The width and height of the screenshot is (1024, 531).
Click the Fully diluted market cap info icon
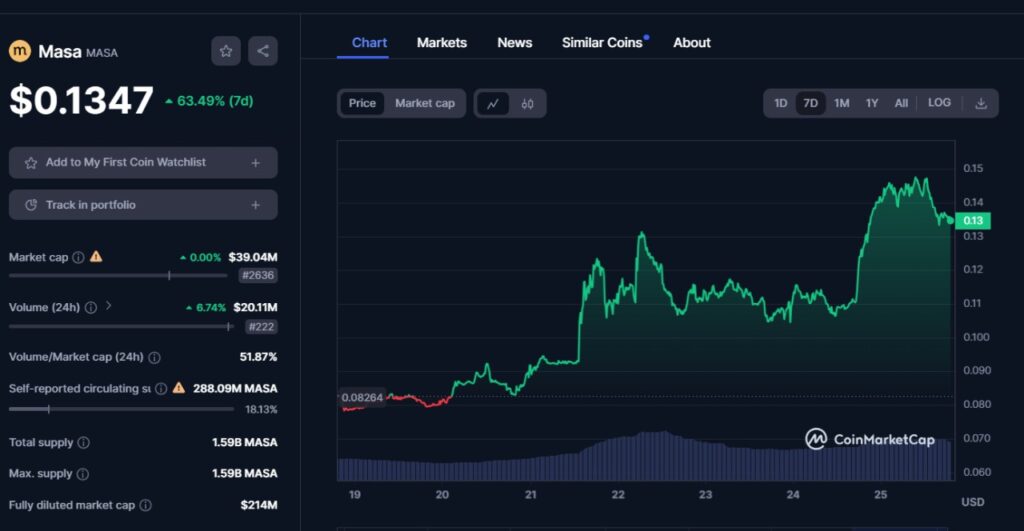pos(146,505)
